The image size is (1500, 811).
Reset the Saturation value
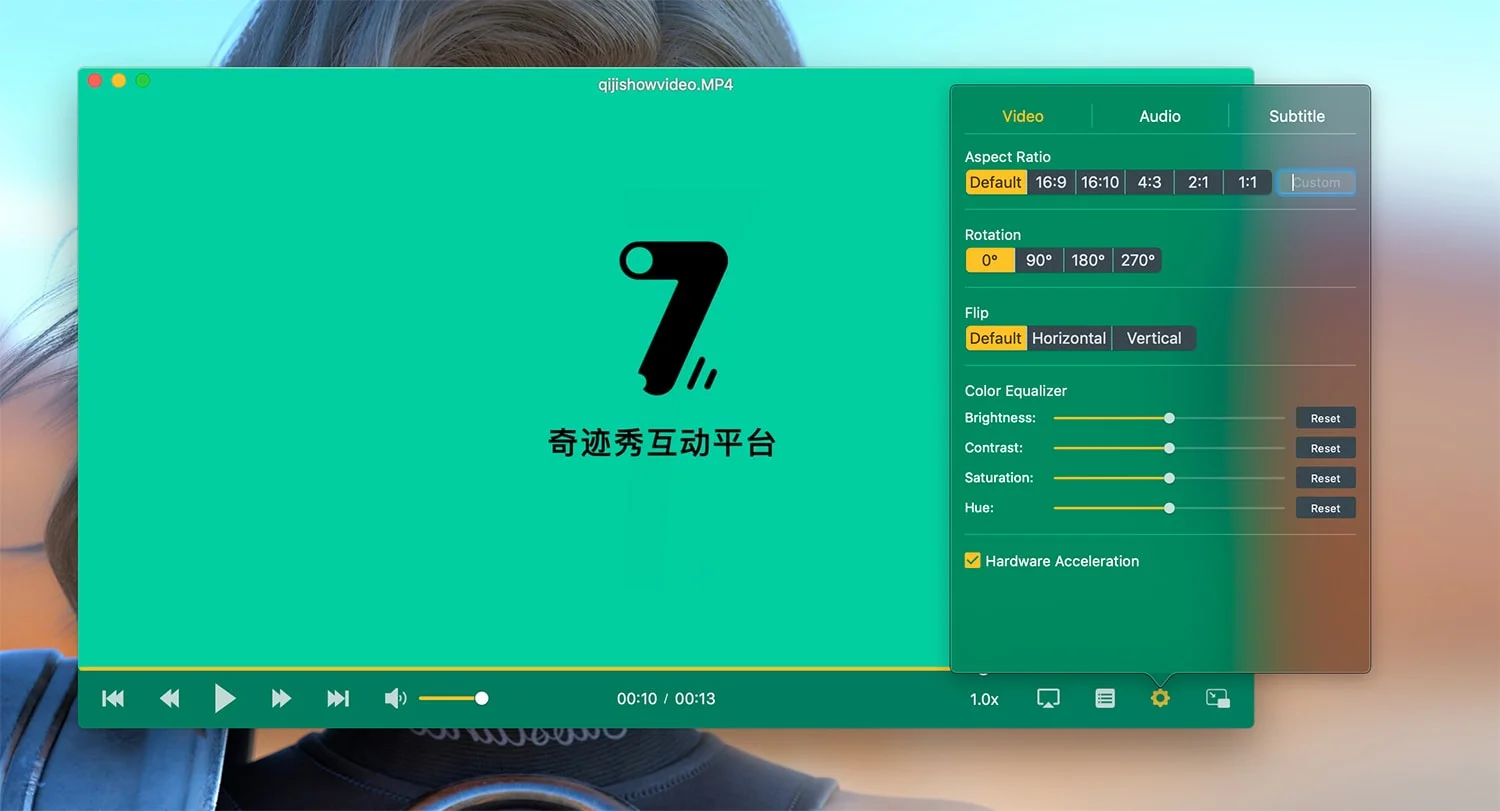pyautogui.click(x=1325, y=478)
